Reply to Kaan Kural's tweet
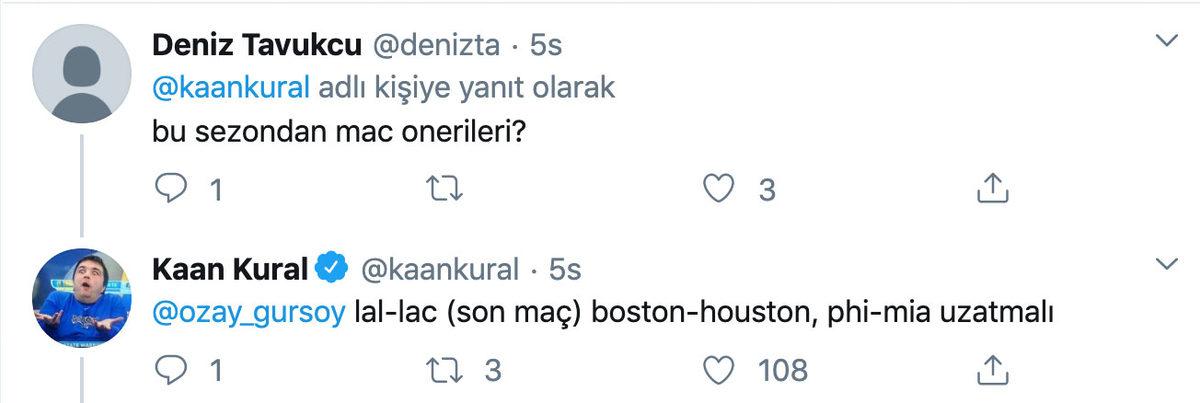This screenshot has width=1200, height=403. point(171,370)
